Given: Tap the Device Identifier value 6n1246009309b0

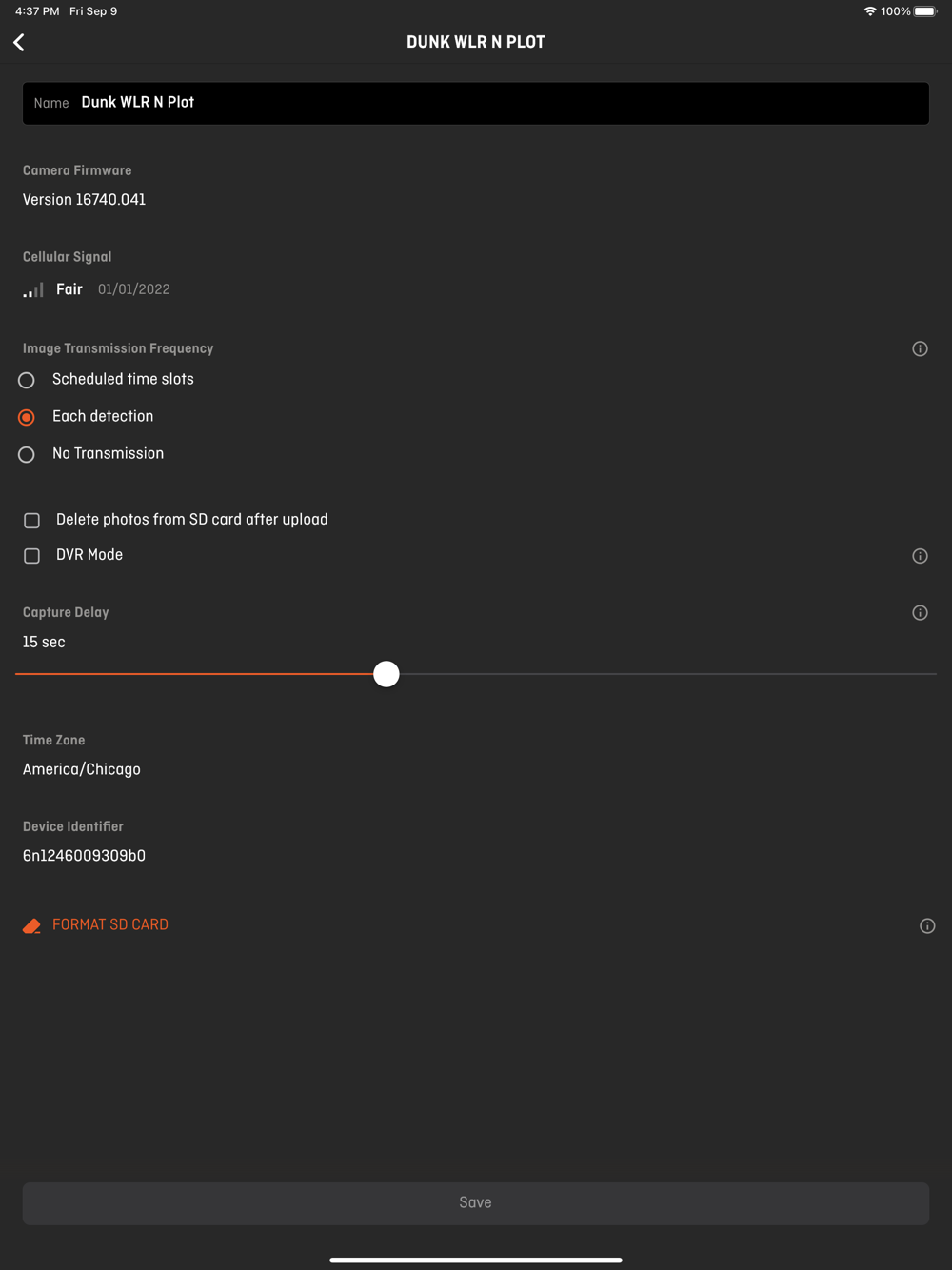Looking at the screenshot, I should (85, 856).
